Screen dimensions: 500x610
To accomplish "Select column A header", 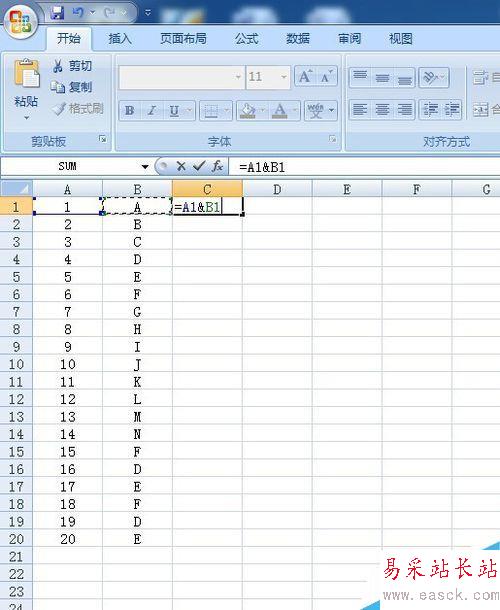I will (67, 189).
